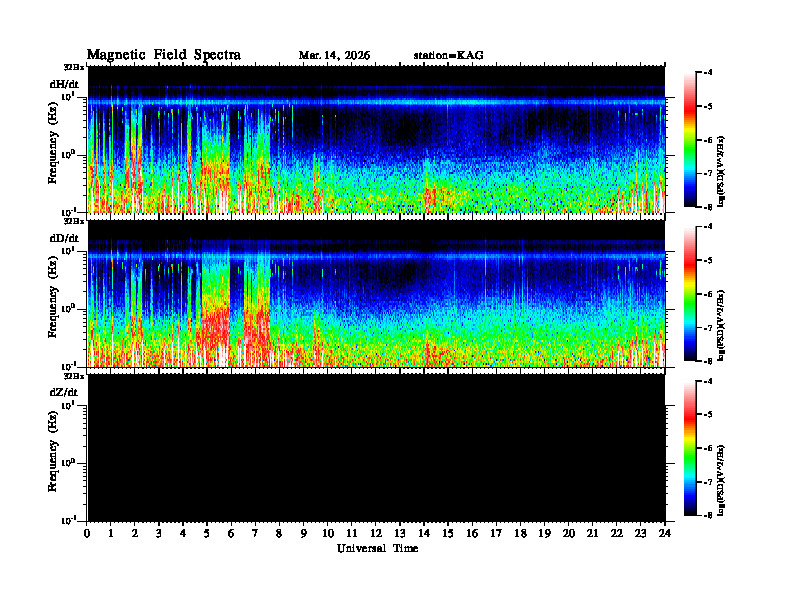Click the hour '10' tick label

click(x=328, y=534)
